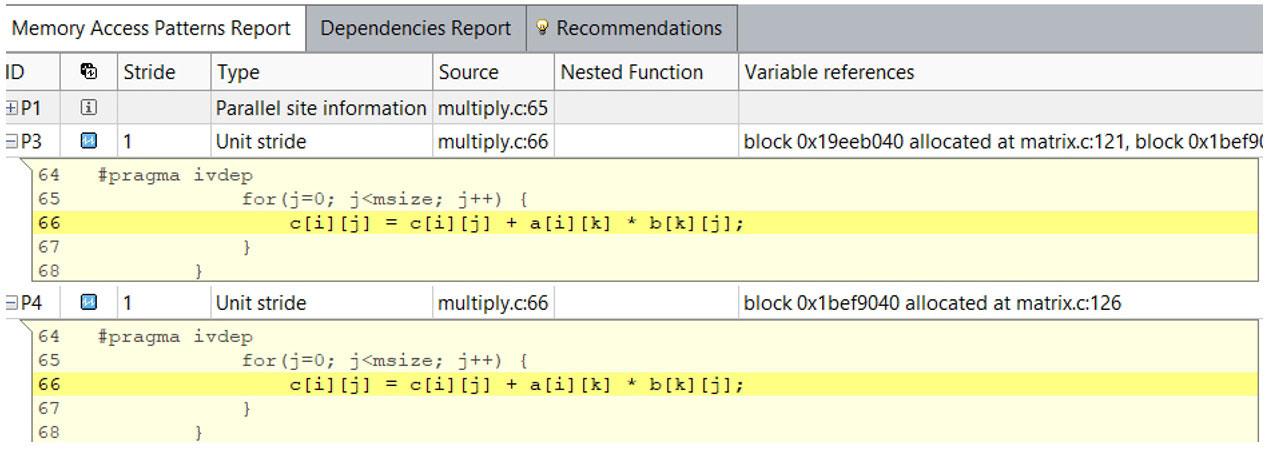Open the Dependencies Report tab
This screenshot has height=457, width=1268.
click(415, 28)
